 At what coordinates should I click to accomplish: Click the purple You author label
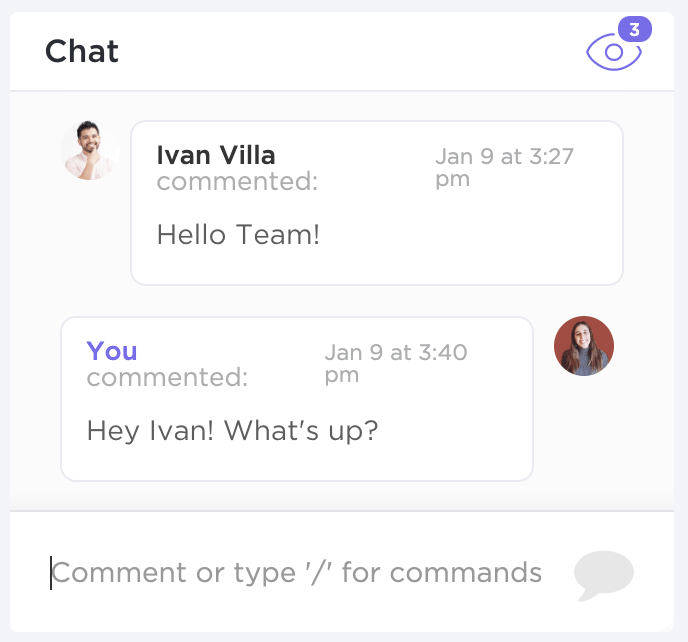click(x=112, y=351)
